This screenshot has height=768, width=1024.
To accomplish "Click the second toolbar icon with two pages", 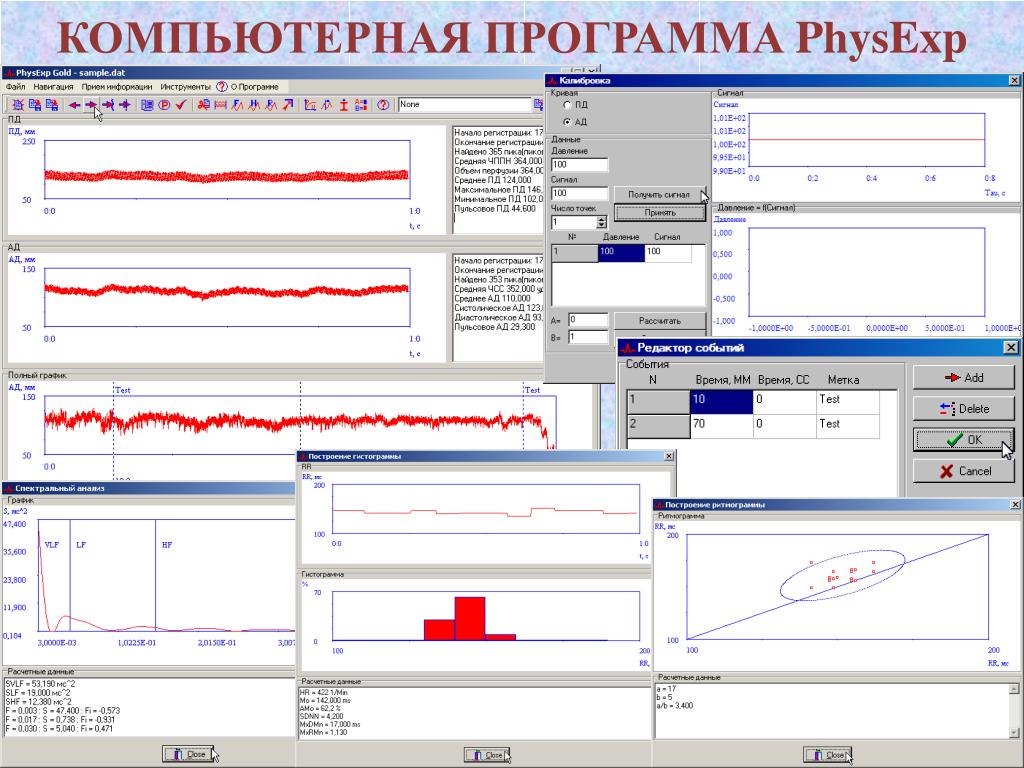I will [35, 104].
